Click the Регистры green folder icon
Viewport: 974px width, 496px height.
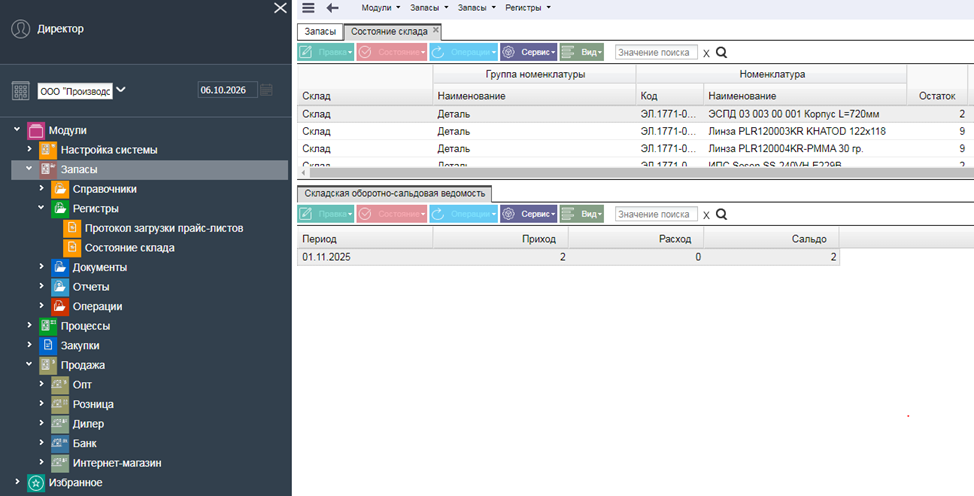point(60,209)
